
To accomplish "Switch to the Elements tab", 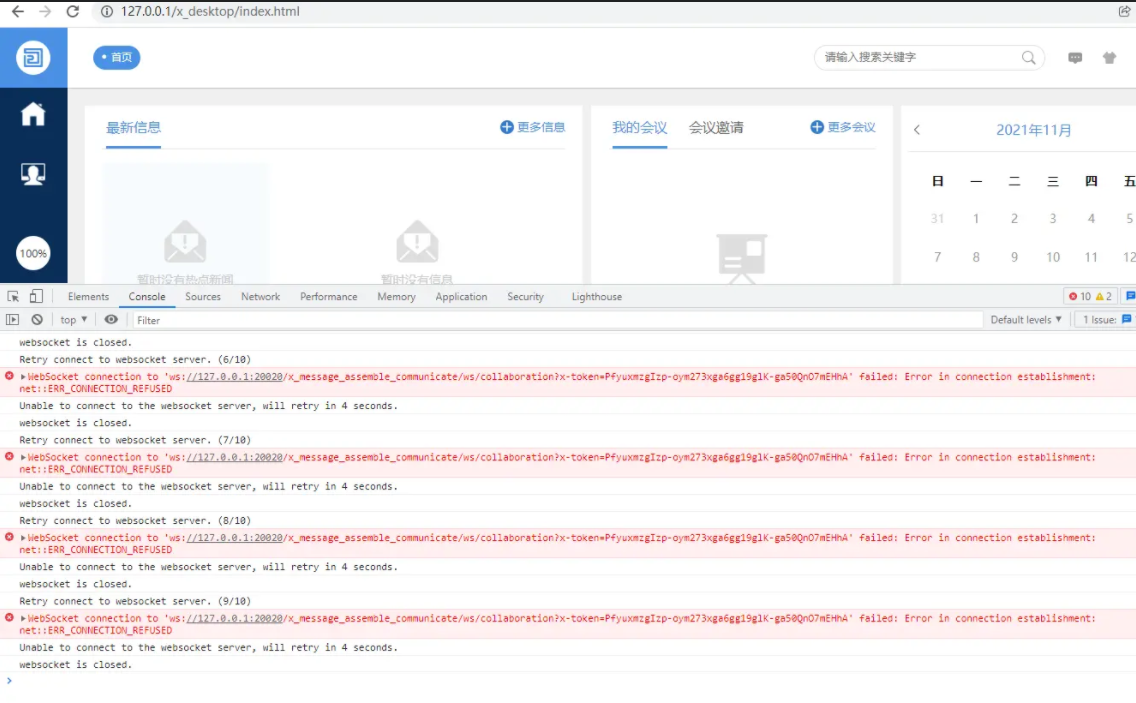I will coord(88,296).
